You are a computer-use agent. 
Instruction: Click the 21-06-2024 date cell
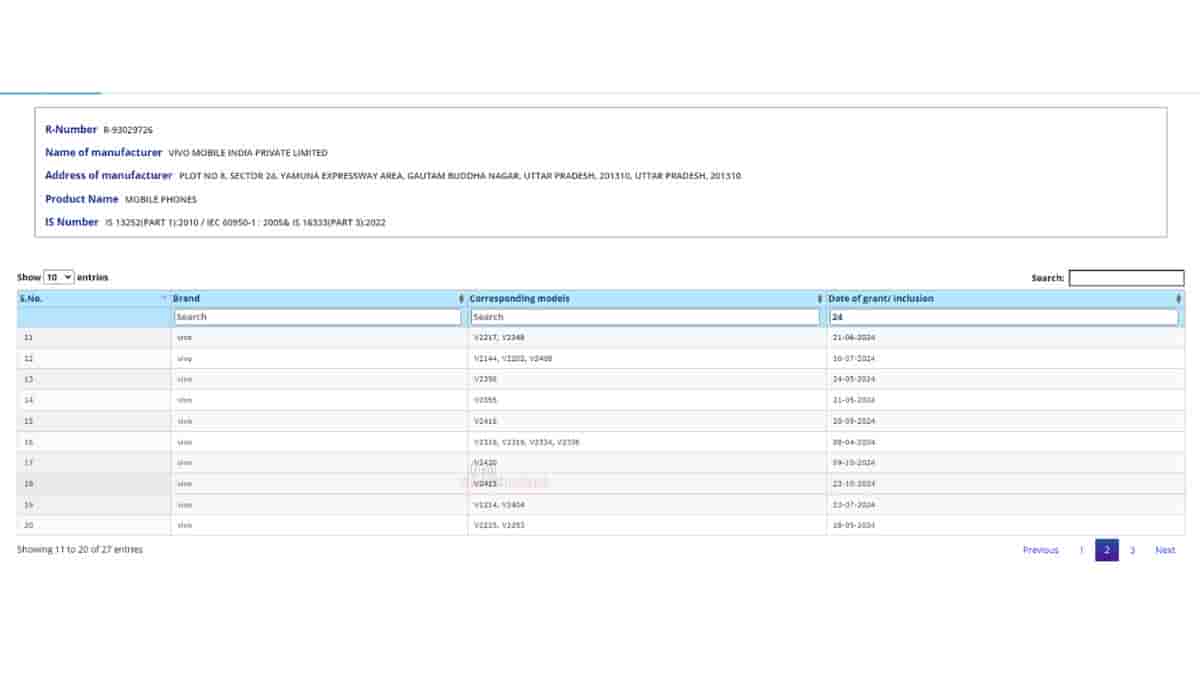[853, 338]
